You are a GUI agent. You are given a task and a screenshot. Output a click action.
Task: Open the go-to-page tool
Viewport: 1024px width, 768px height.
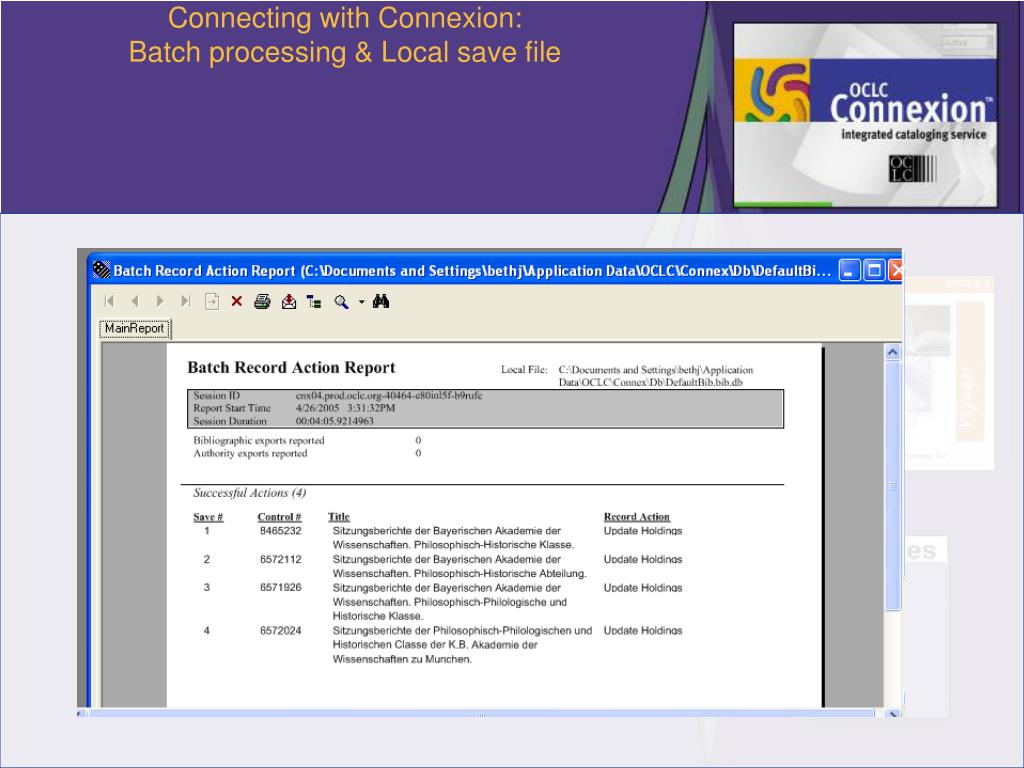point(212,301)
